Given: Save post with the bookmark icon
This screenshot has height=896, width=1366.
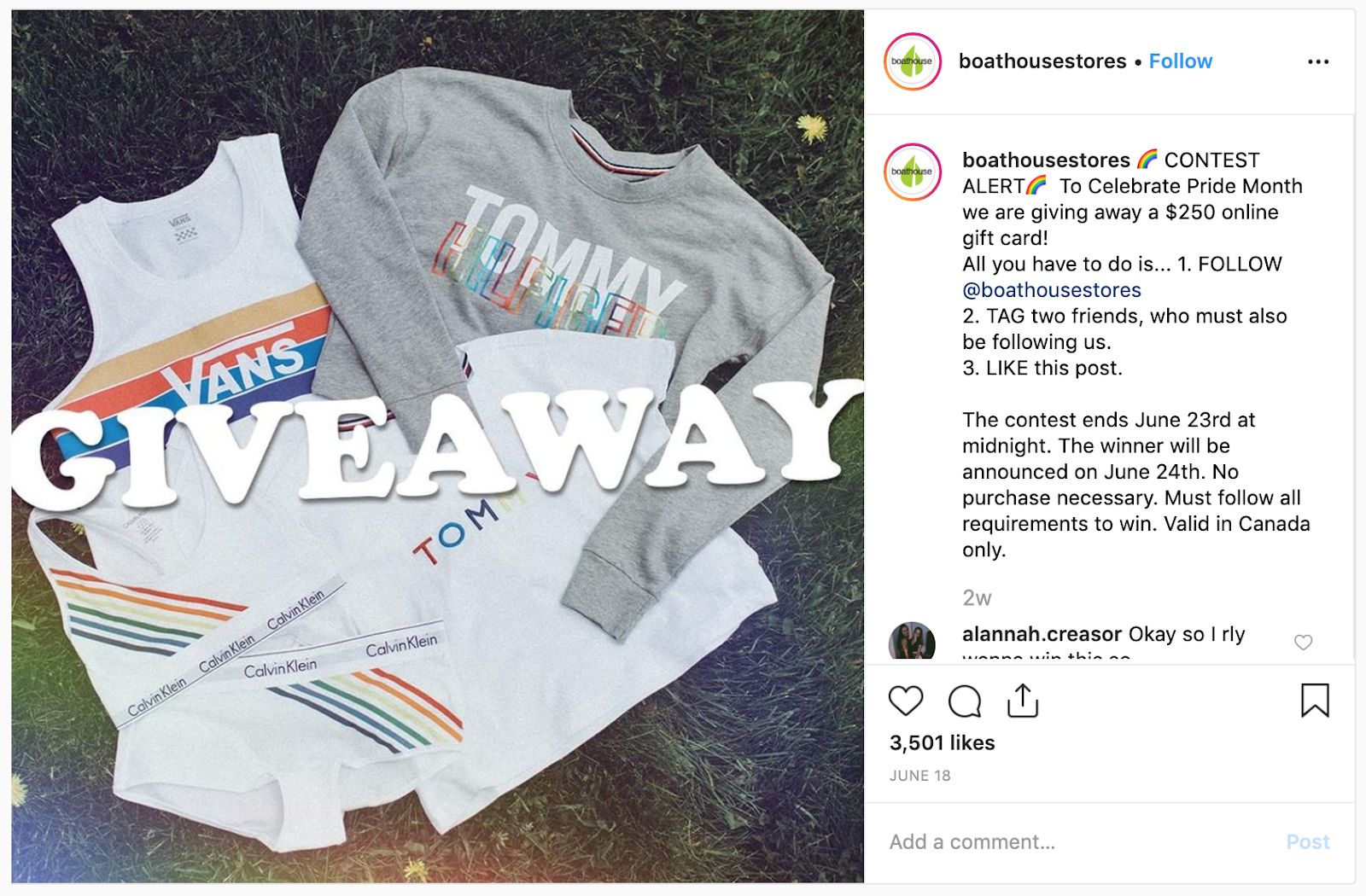Looking at the screenshot, I should click(x=1315, y=701).
